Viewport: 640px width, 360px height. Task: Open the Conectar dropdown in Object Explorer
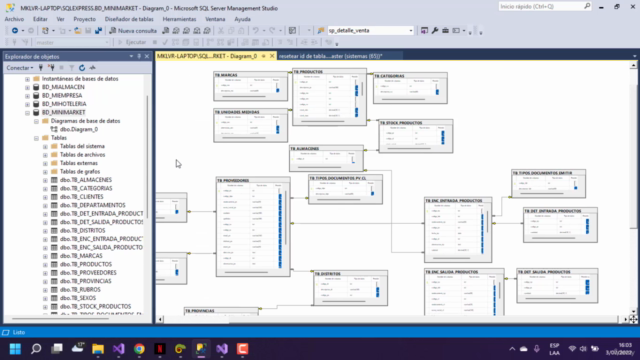pos(20,68)
